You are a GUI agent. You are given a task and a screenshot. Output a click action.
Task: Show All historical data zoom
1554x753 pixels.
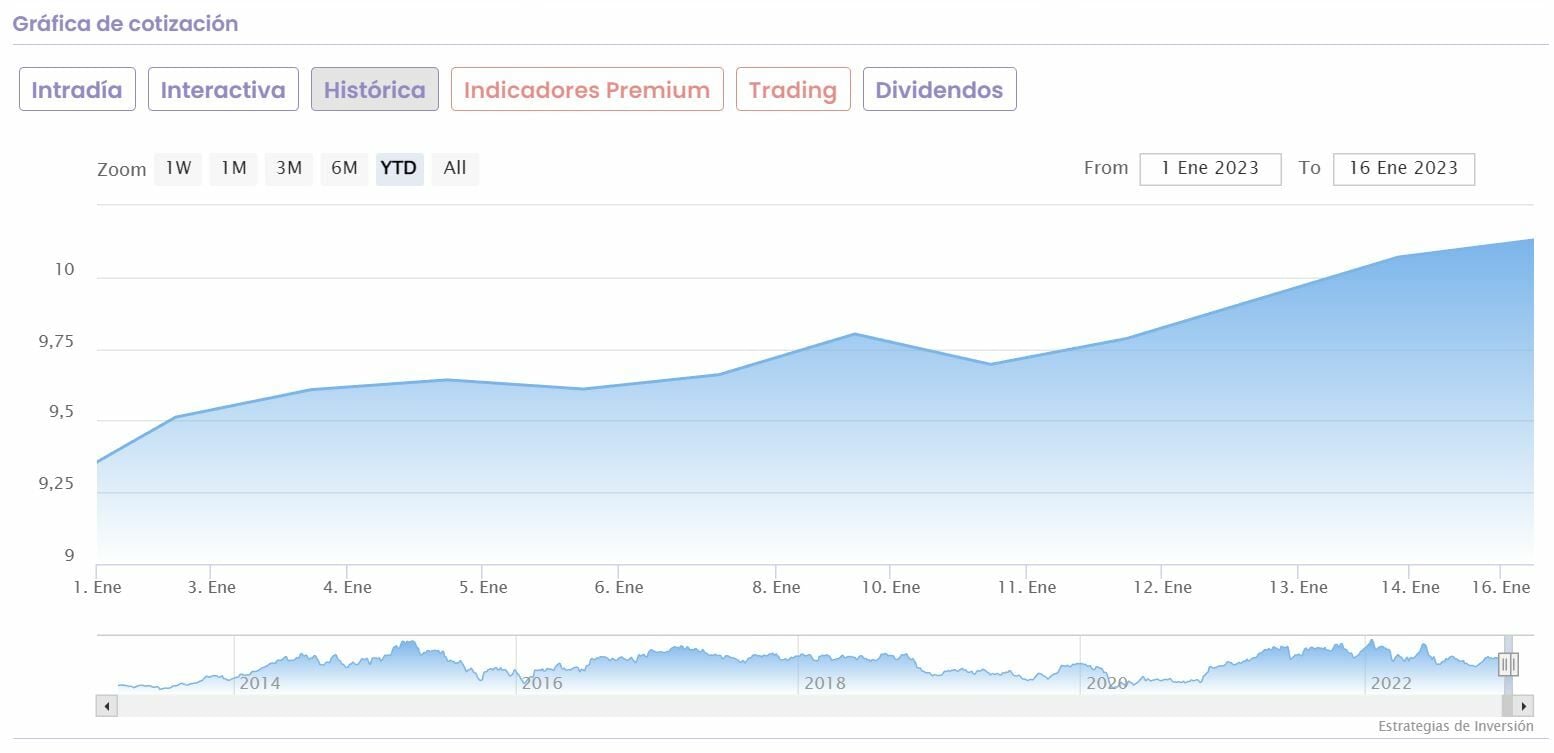point(455,169)
